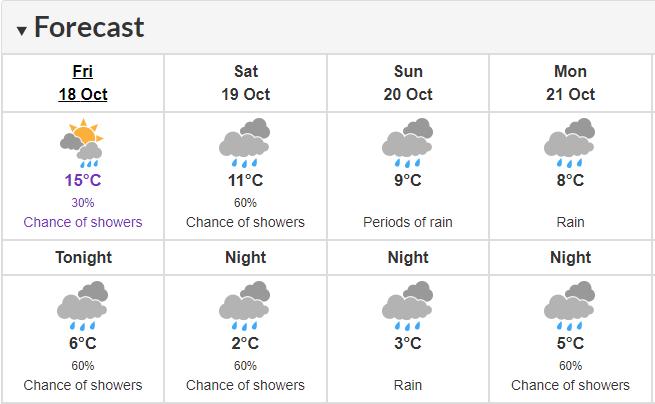Open the Fri 18 Oct forecast link
The width and height of the screenshot is (655, 404).
(83, 83)
